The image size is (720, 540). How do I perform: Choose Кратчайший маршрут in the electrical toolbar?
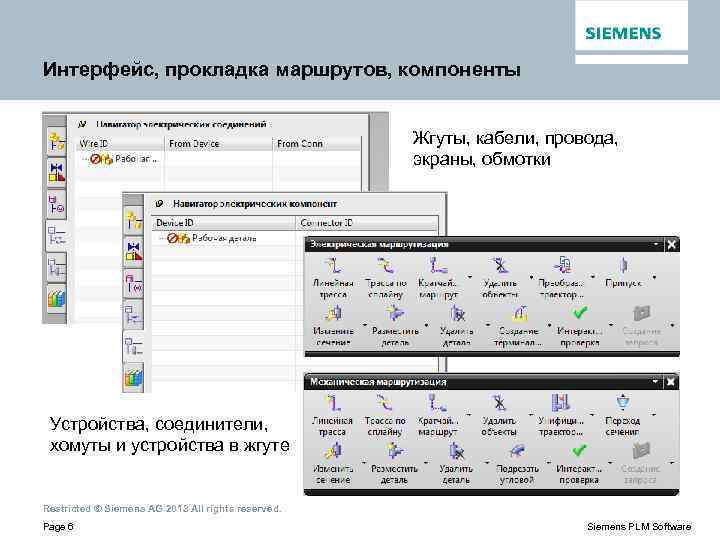coord(438,278)
